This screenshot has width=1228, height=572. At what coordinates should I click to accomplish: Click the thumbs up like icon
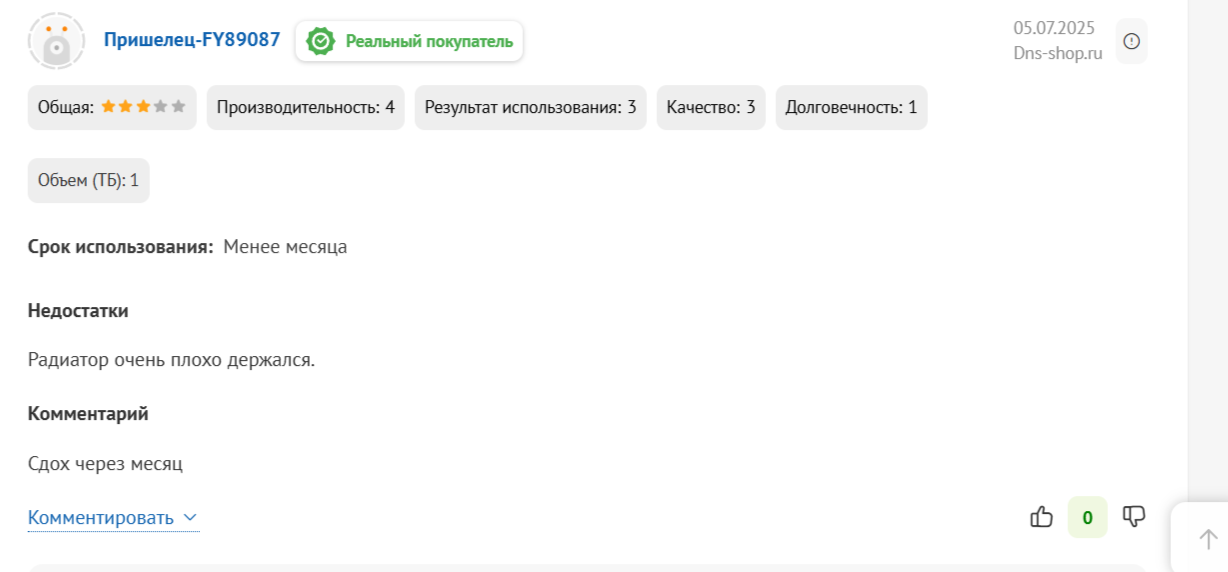pyautogui.click(x=1041, y=517)
